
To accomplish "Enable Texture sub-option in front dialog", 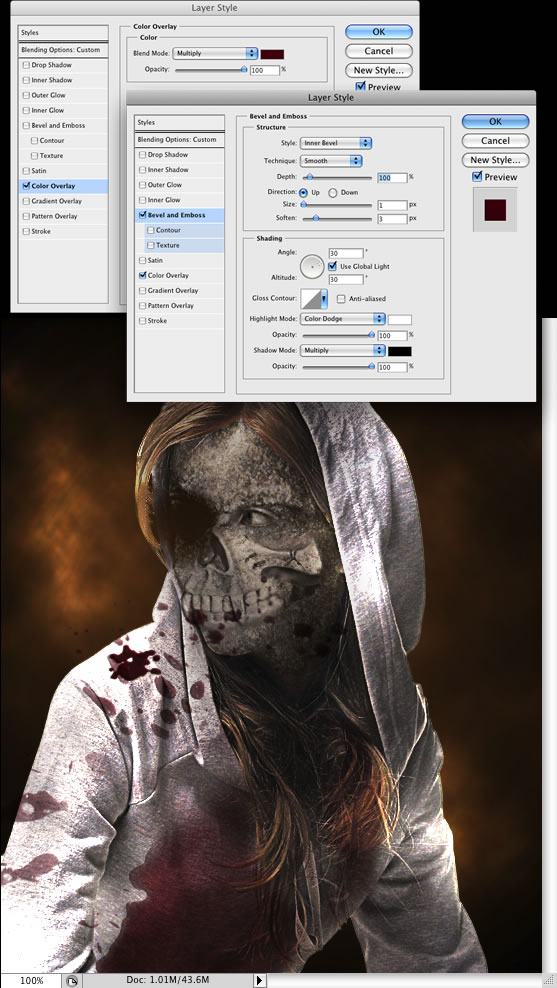I will (x=151, y=245).
